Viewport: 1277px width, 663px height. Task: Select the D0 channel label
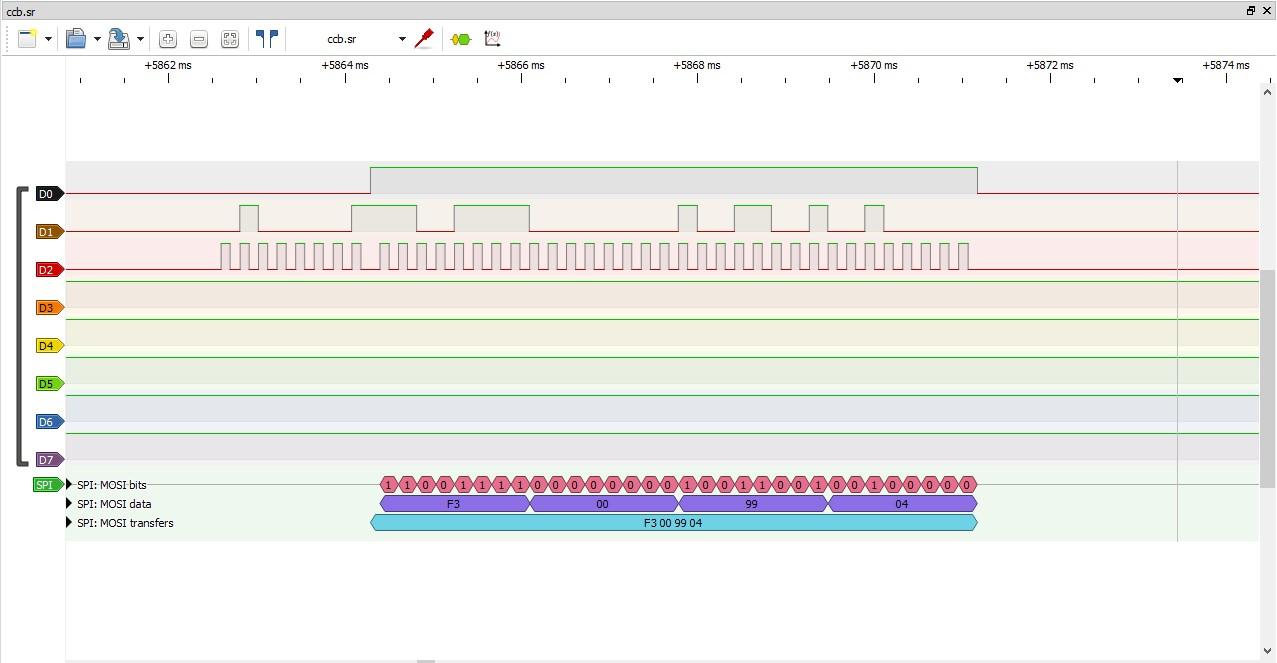[x=49, y=194]
